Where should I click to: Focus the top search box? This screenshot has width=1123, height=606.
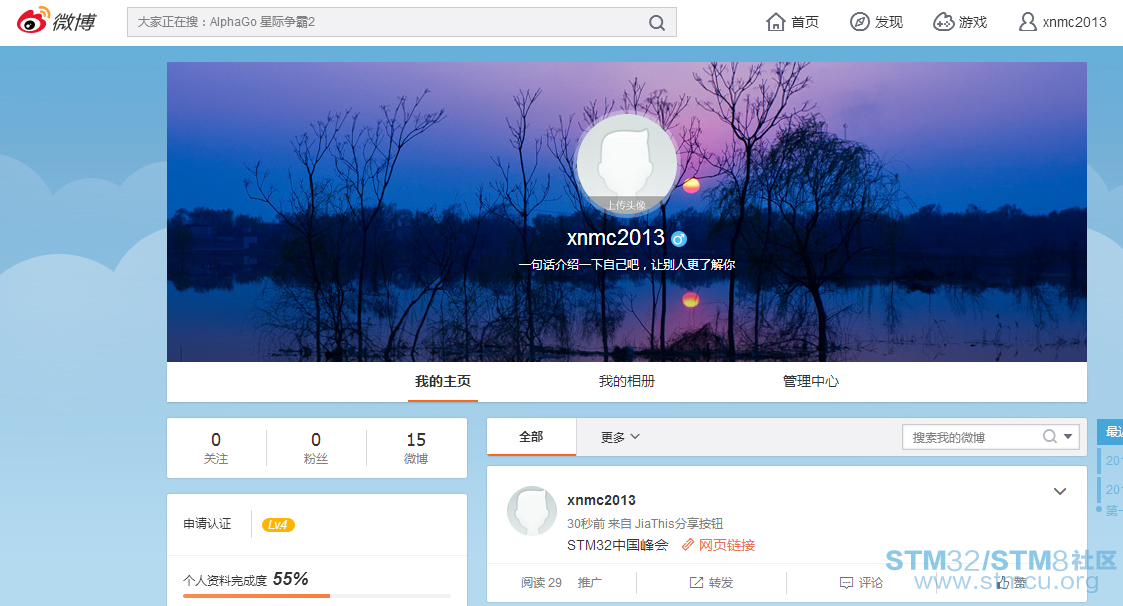tap(401, 22)
